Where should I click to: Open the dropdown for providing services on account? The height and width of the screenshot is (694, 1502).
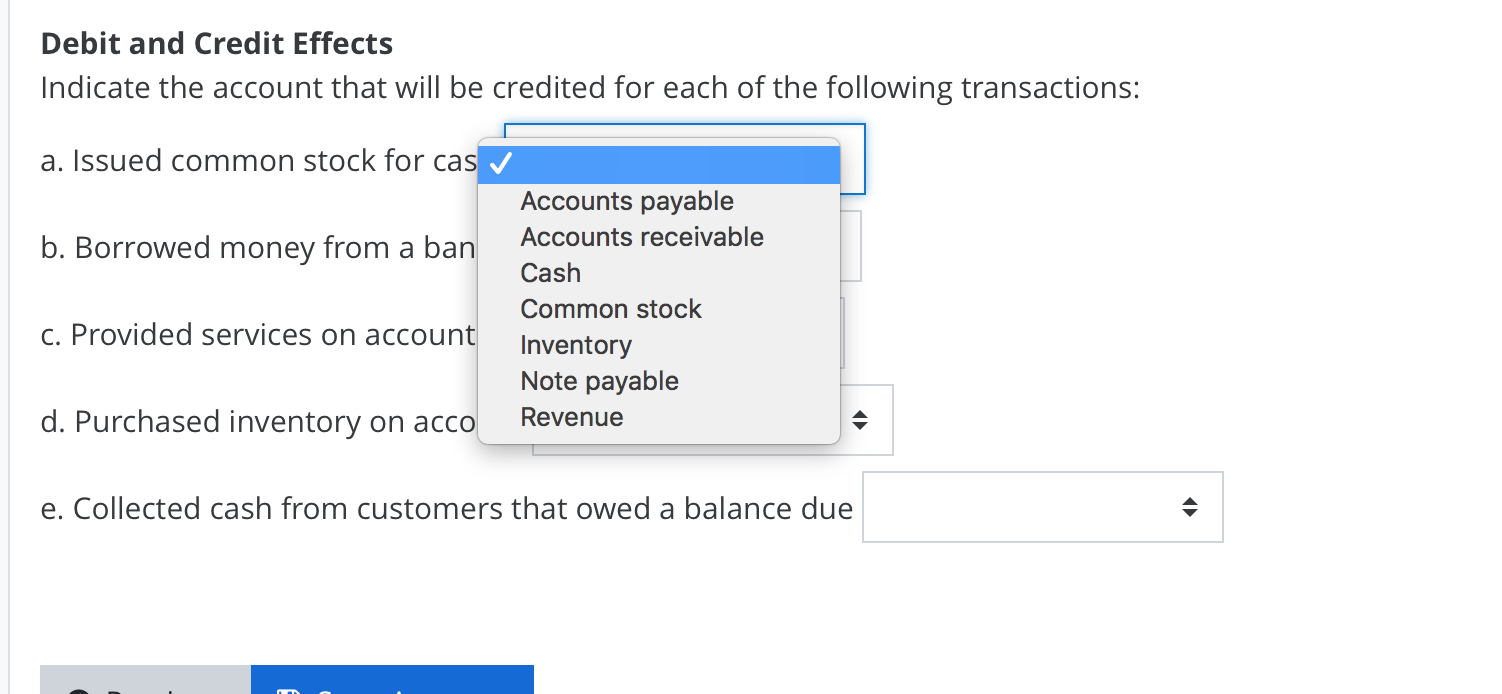point(843,333)
